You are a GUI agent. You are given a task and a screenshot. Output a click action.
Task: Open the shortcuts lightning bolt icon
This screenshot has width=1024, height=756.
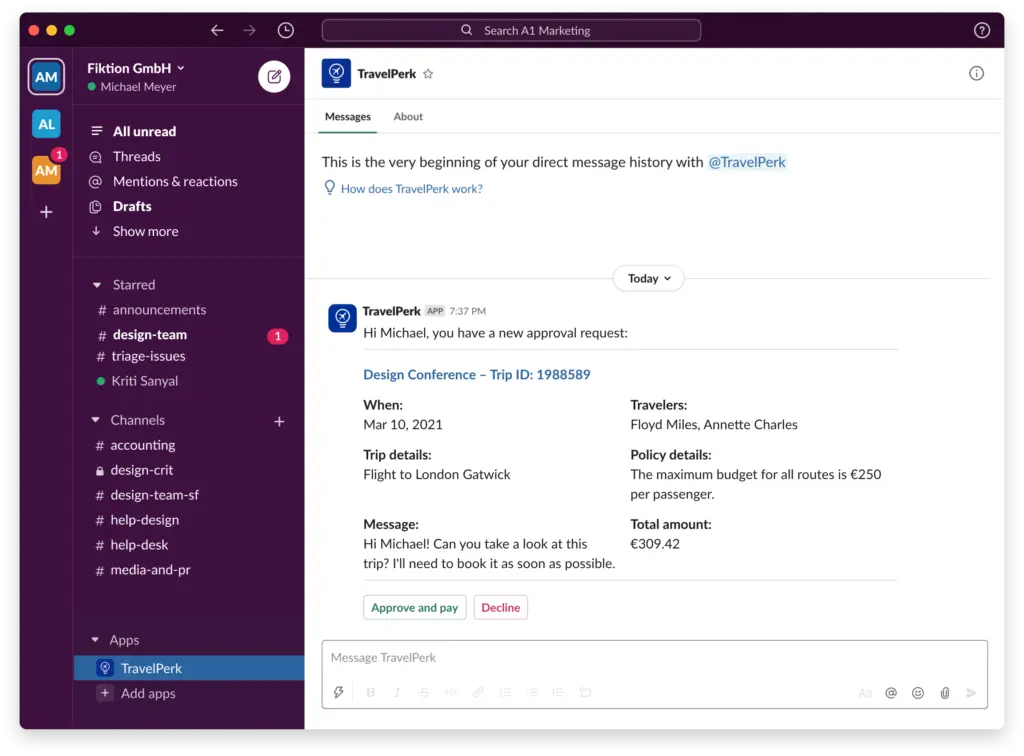coord(338,693)
